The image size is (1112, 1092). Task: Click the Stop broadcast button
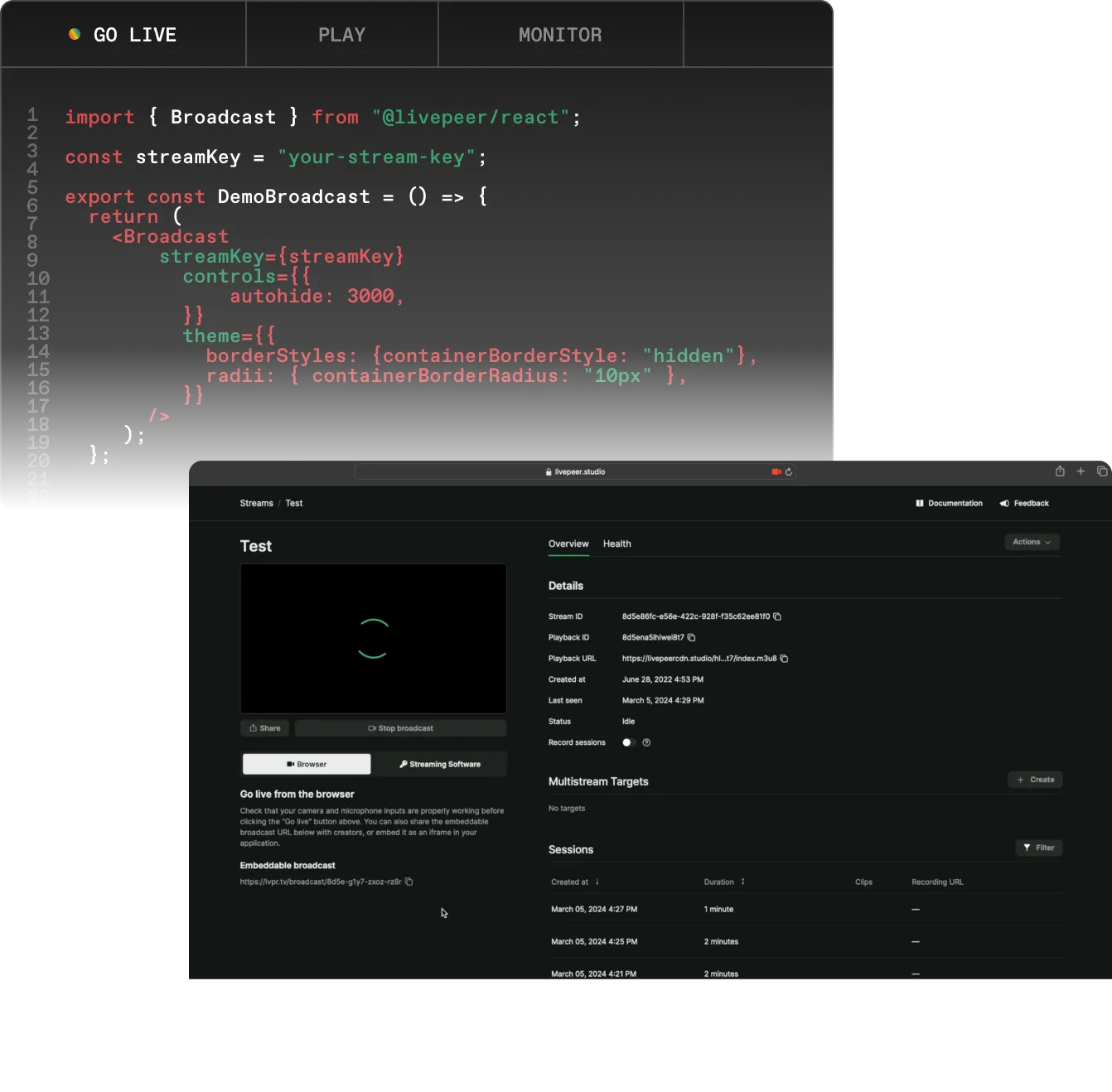[x=401, y=728]
